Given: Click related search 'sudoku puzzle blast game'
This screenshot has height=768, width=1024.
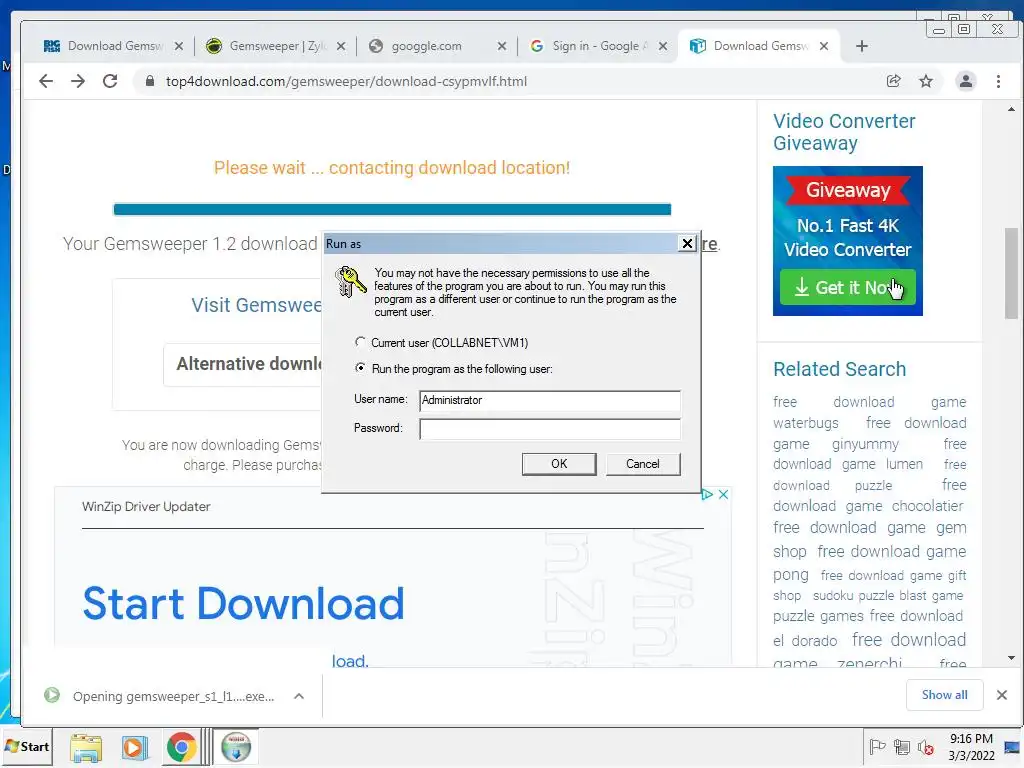Looking at the screenshot, I should (x=888, y=596).
